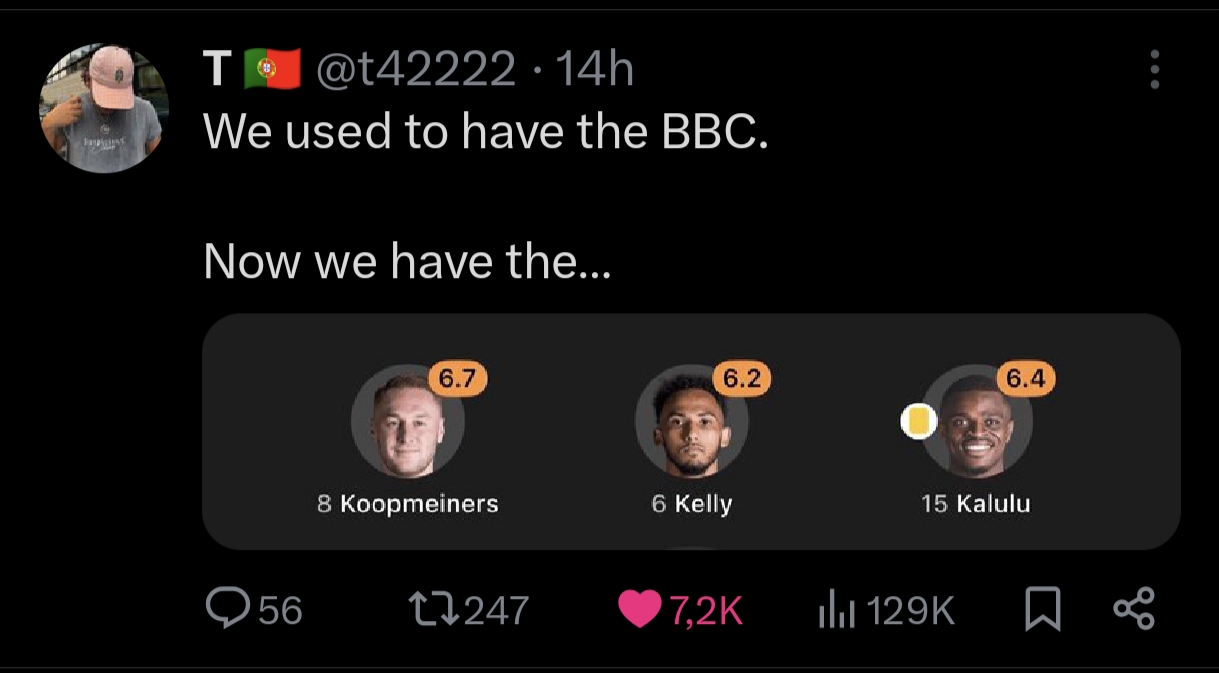Toggle the pink heart like icon
1219x673 pixels.
(640, 608)
